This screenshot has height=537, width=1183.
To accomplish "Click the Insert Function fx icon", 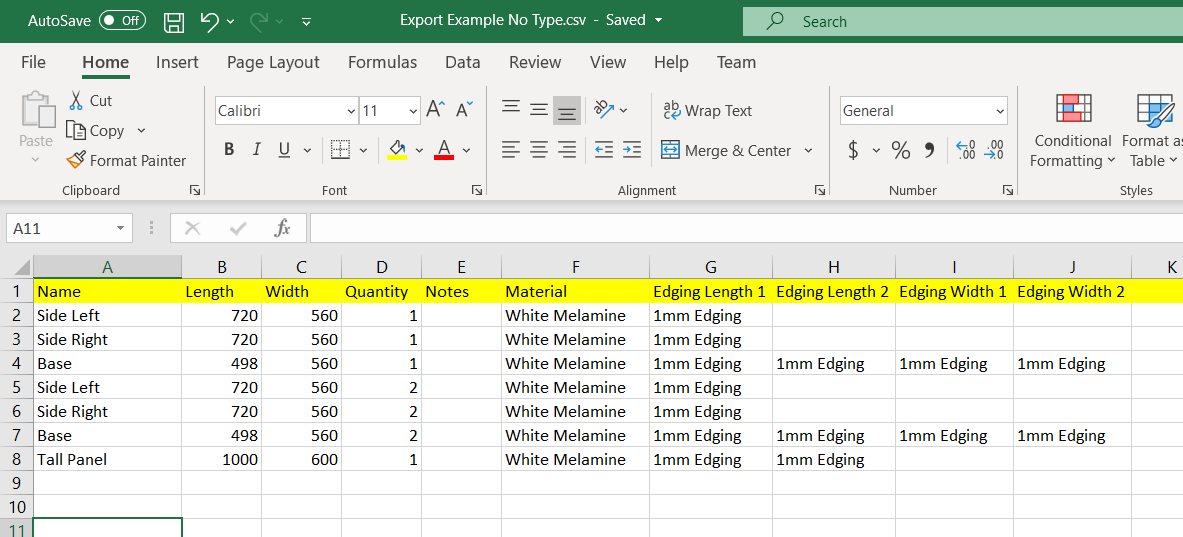I will tap(282, 228).
